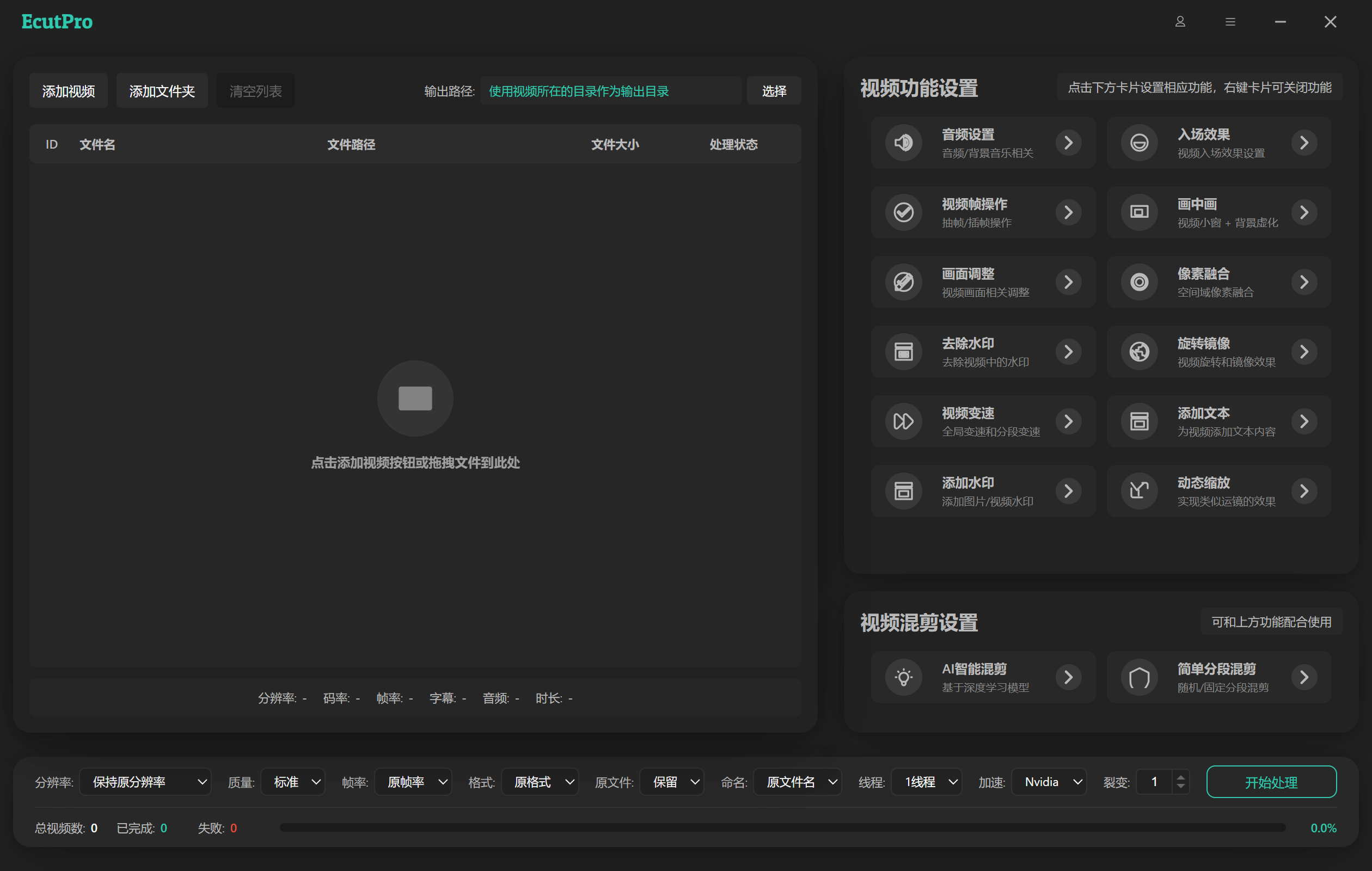Sort by 文件大小 column header
1372x871 pixels.
[615, 145]
